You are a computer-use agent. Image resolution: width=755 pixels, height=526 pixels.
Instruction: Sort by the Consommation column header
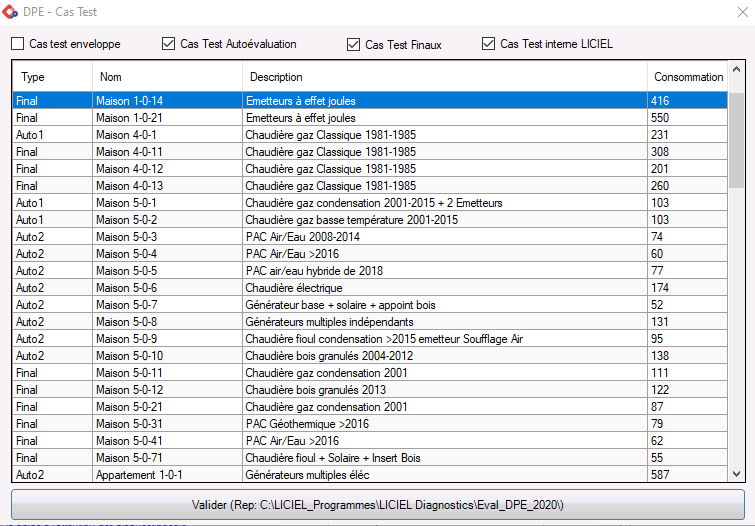(687, 77)
